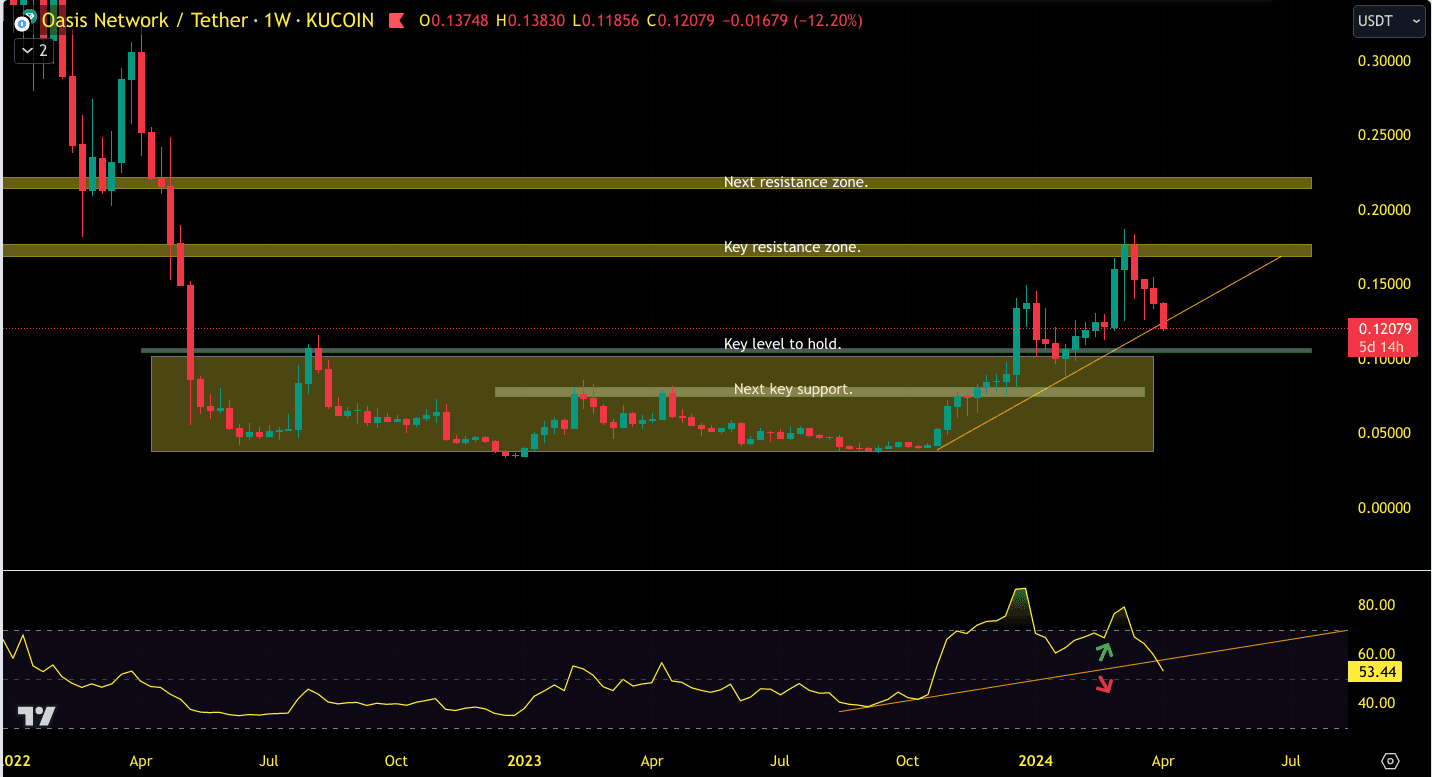This screenshot has height=777, width=1432.
Task: Click the 40.00 RSI axis label
Action: [1376, 703]
